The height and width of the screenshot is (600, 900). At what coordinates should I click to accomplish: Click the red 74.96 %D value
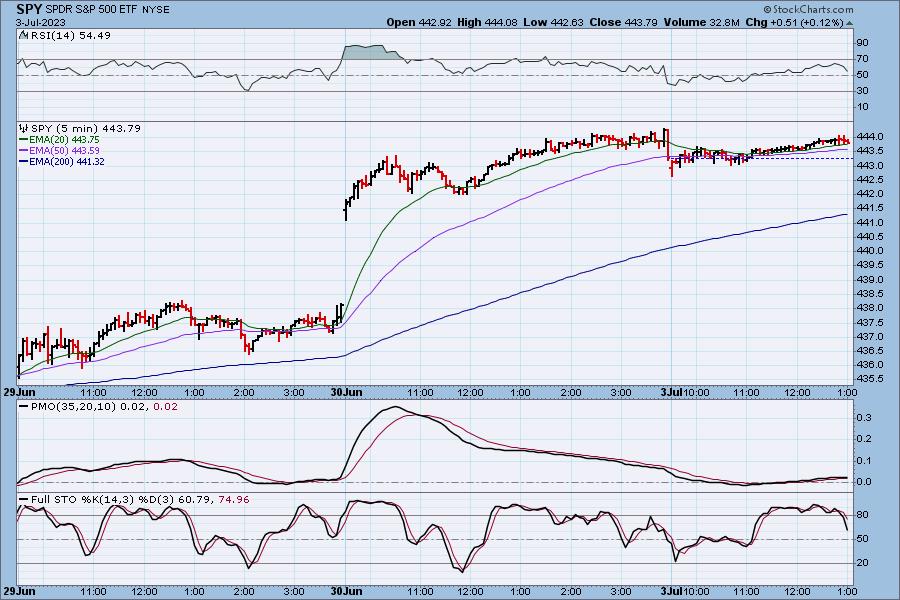(234, 500)
